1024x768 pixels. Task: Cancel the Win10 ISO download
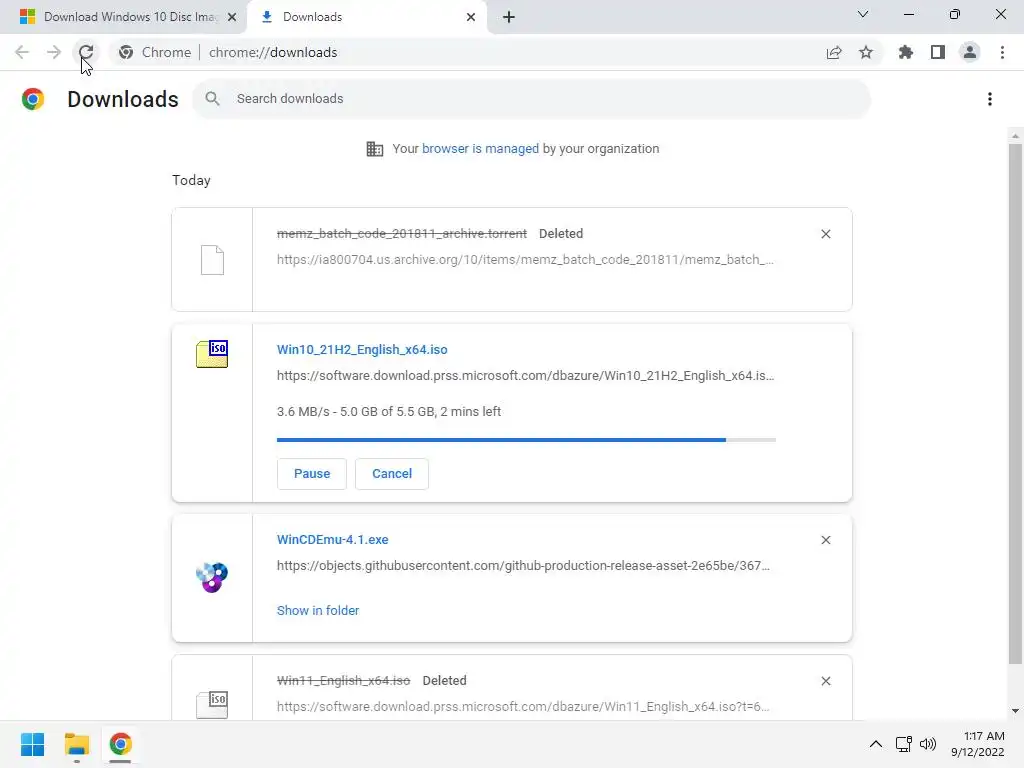pyautogui.click(x=392, y=473)
